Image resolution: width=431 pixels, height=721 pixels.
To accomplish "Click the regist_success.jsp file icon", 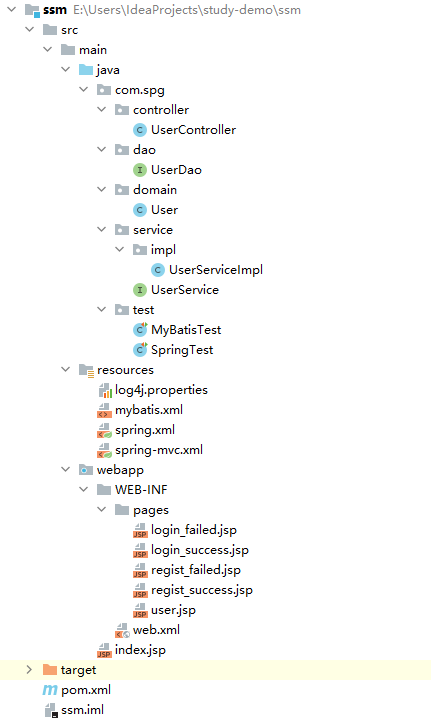I will (x=140, y=590).
